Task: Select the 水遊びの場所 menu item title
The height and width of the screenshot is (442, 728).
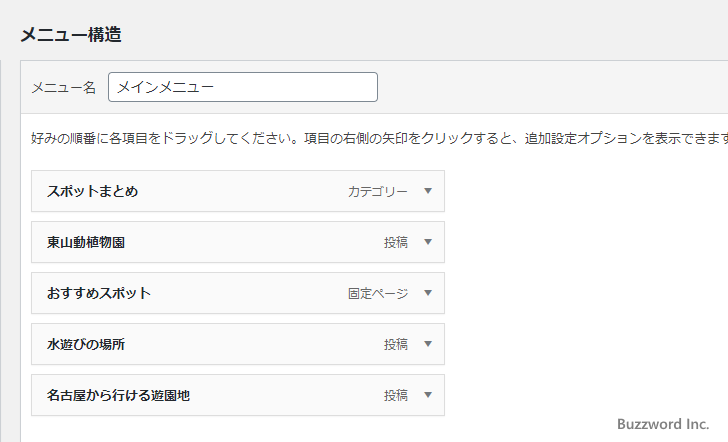Action: [85, 344]
